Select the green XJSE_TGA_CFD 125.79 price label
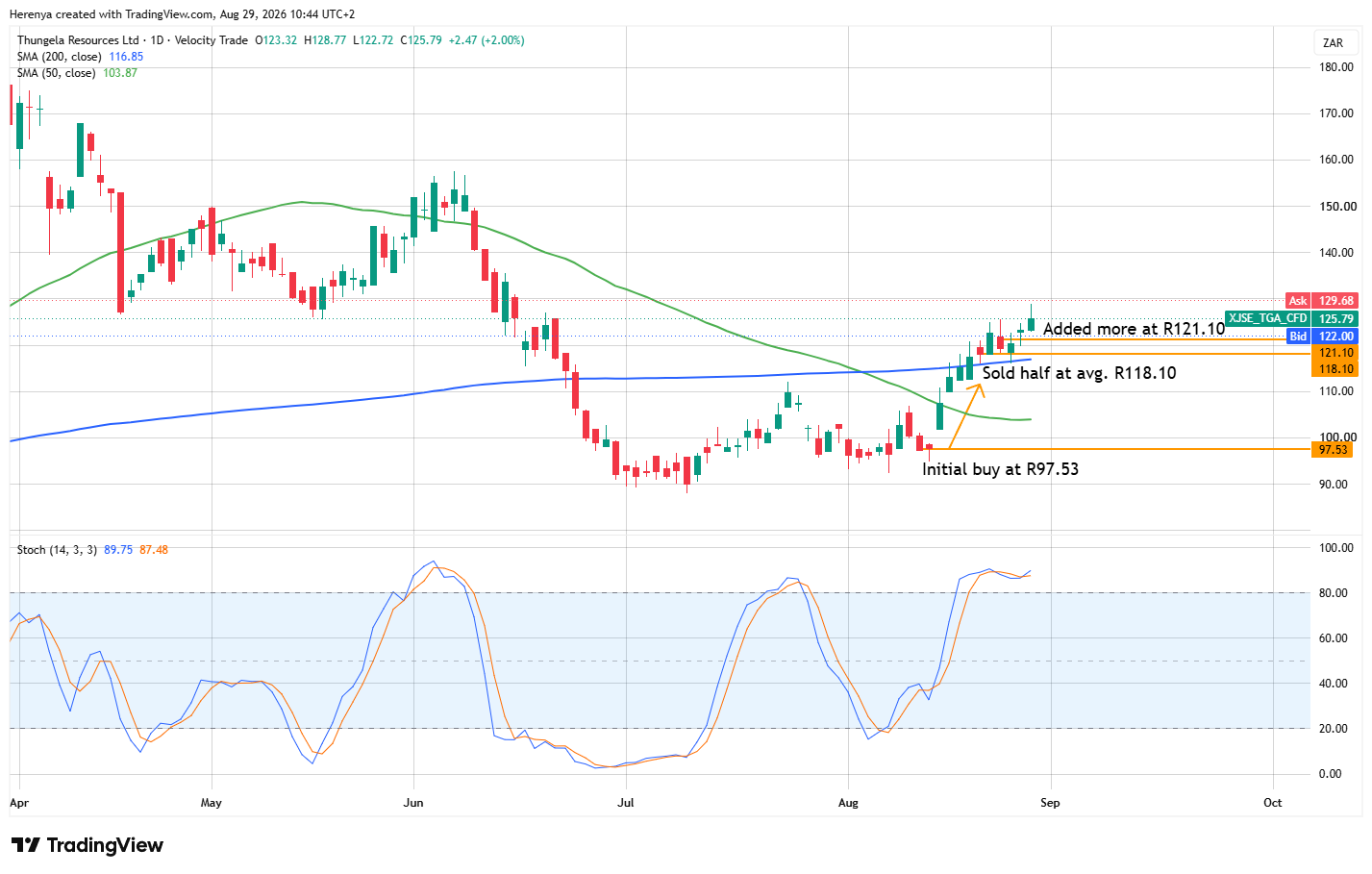The height and width of the screenshot is (874, 1372). tap(1292, 318)
